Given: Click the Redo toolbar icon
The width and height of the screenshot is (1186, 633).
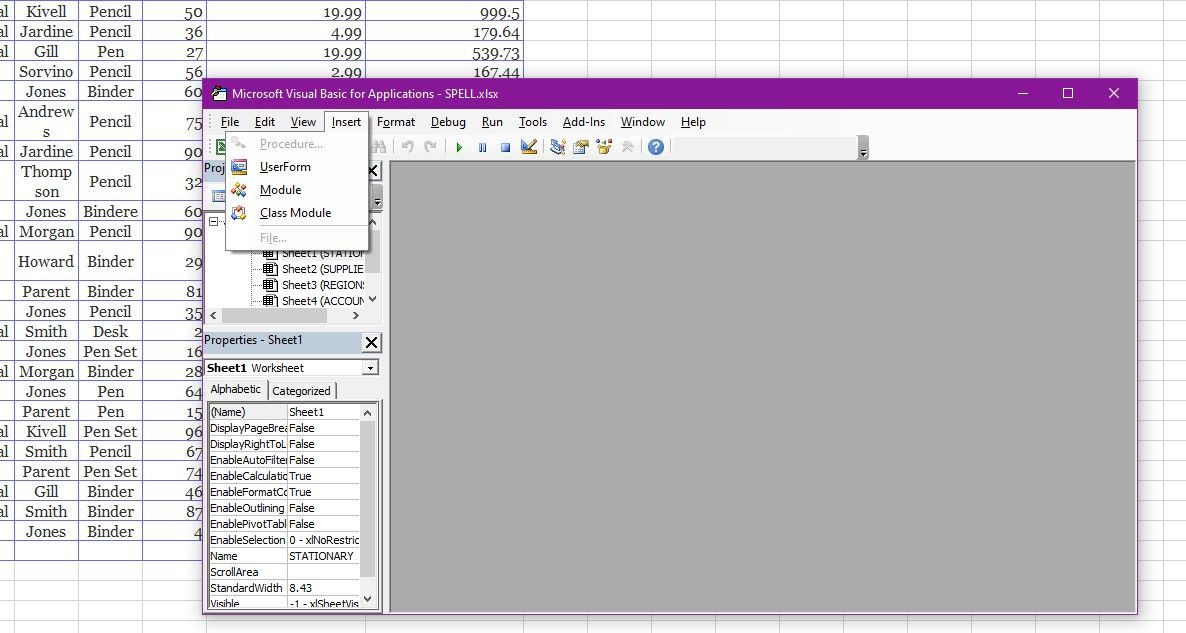Looking at the screenshot, I should click(430, 147).
